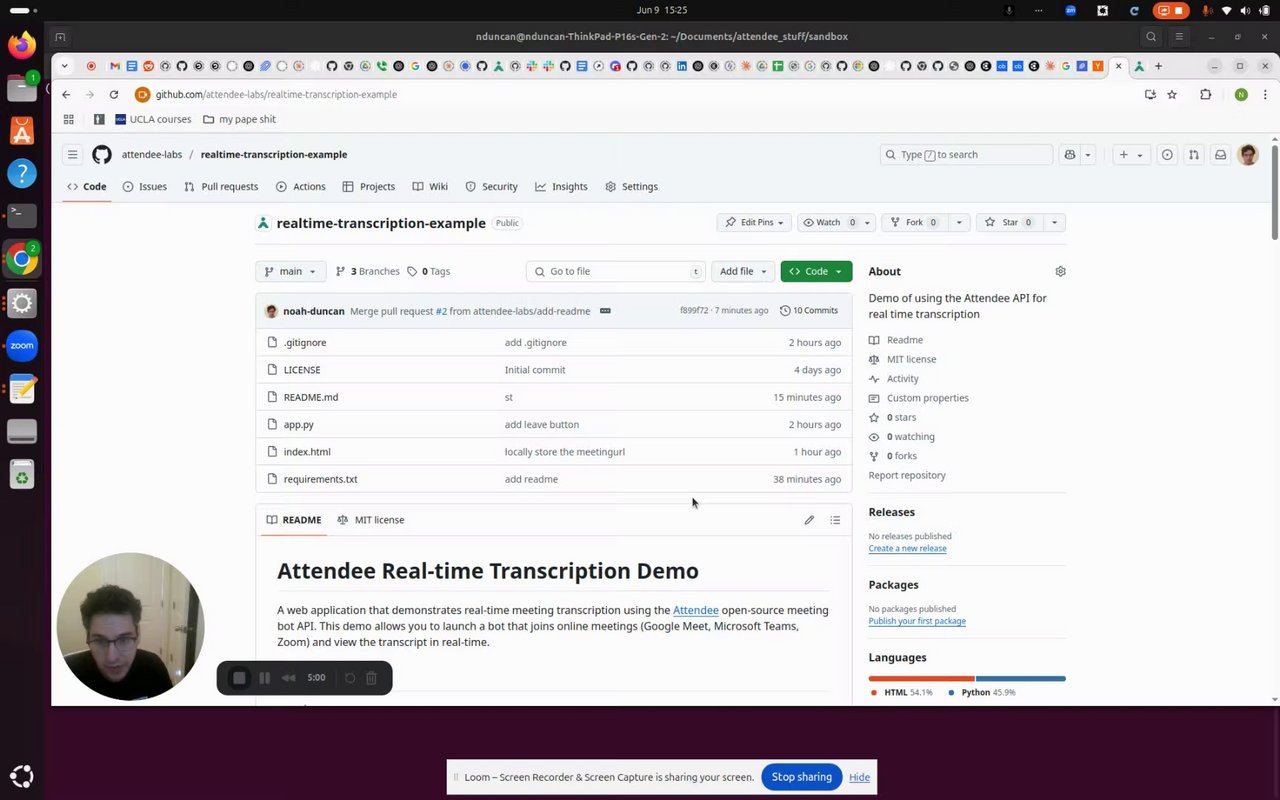Open the Star lists dropdown arrow
This screenshot has width=1280, height=800.
pos(1054,222)
